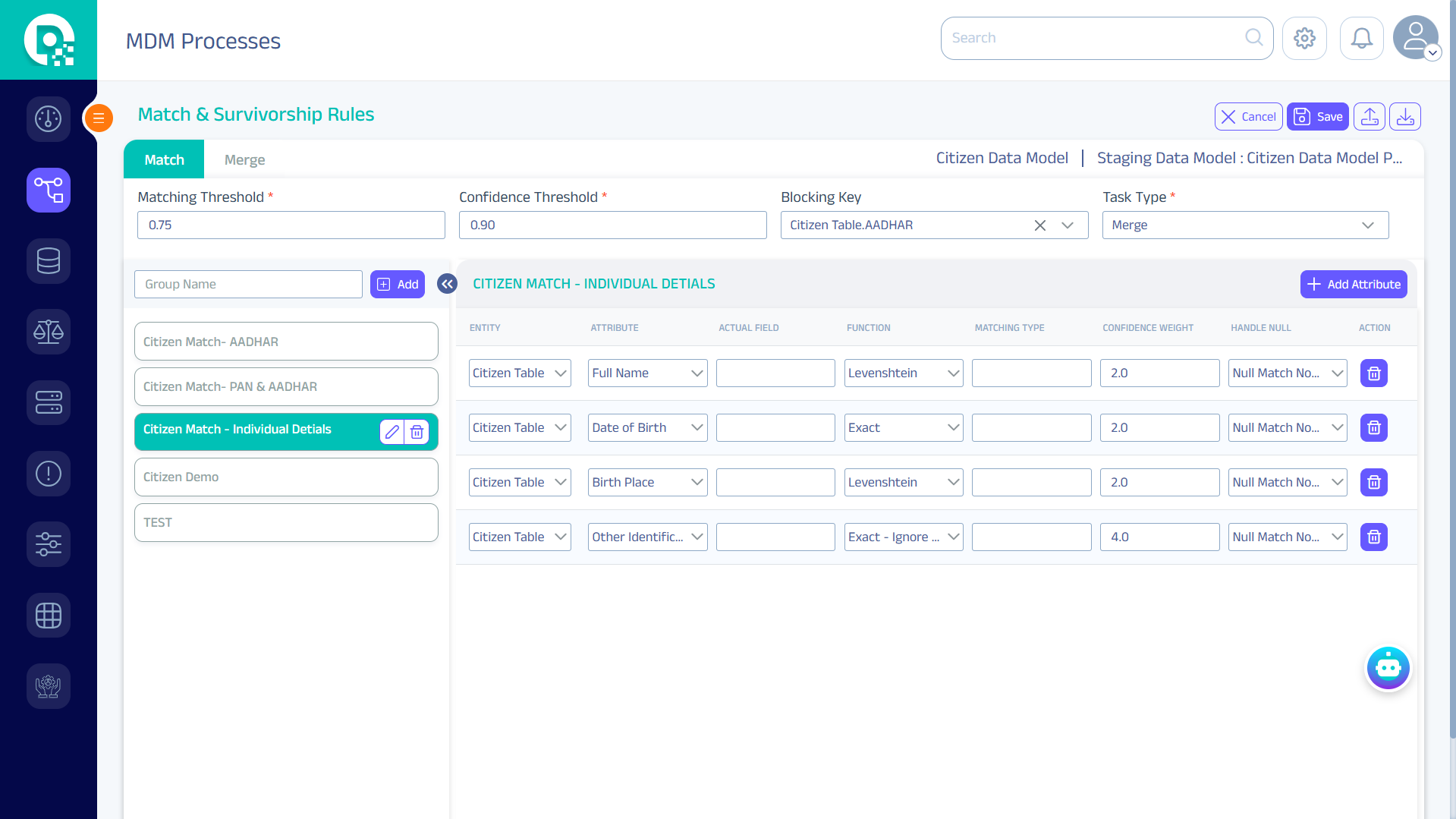Click the Group Name input field

[x=248, y=285]
